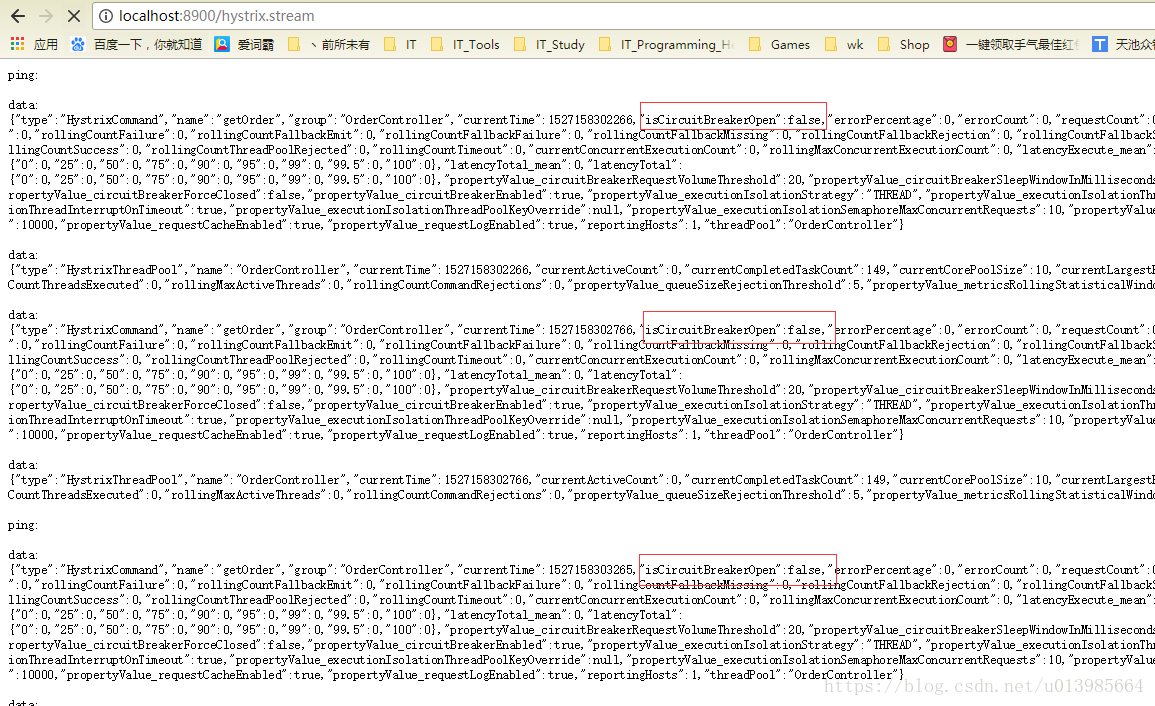This screenshot has height=706, width=1155.
Task: Open the 应用 apps bookmark label
Action: point(46,44)
